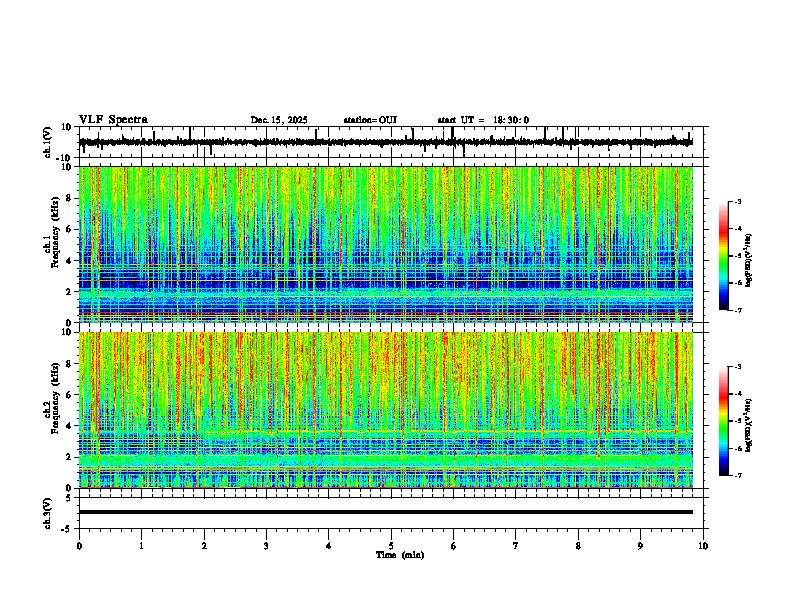Image resolution: width=792 pixels, height=612 pixels.
Task: Click the 'VLF Spectra' title text
Action: tap(113, 120)
